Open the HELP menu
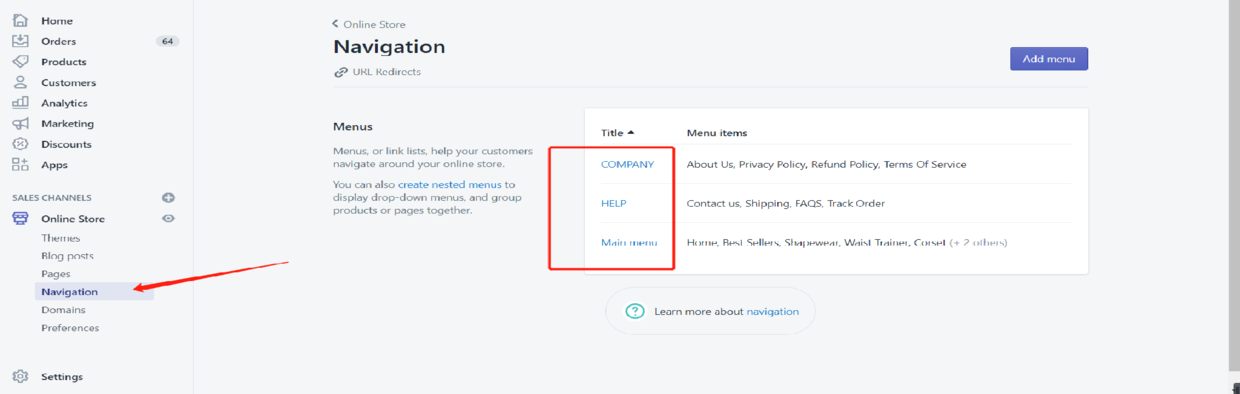 pyautogui.click(x=614, y=203)
